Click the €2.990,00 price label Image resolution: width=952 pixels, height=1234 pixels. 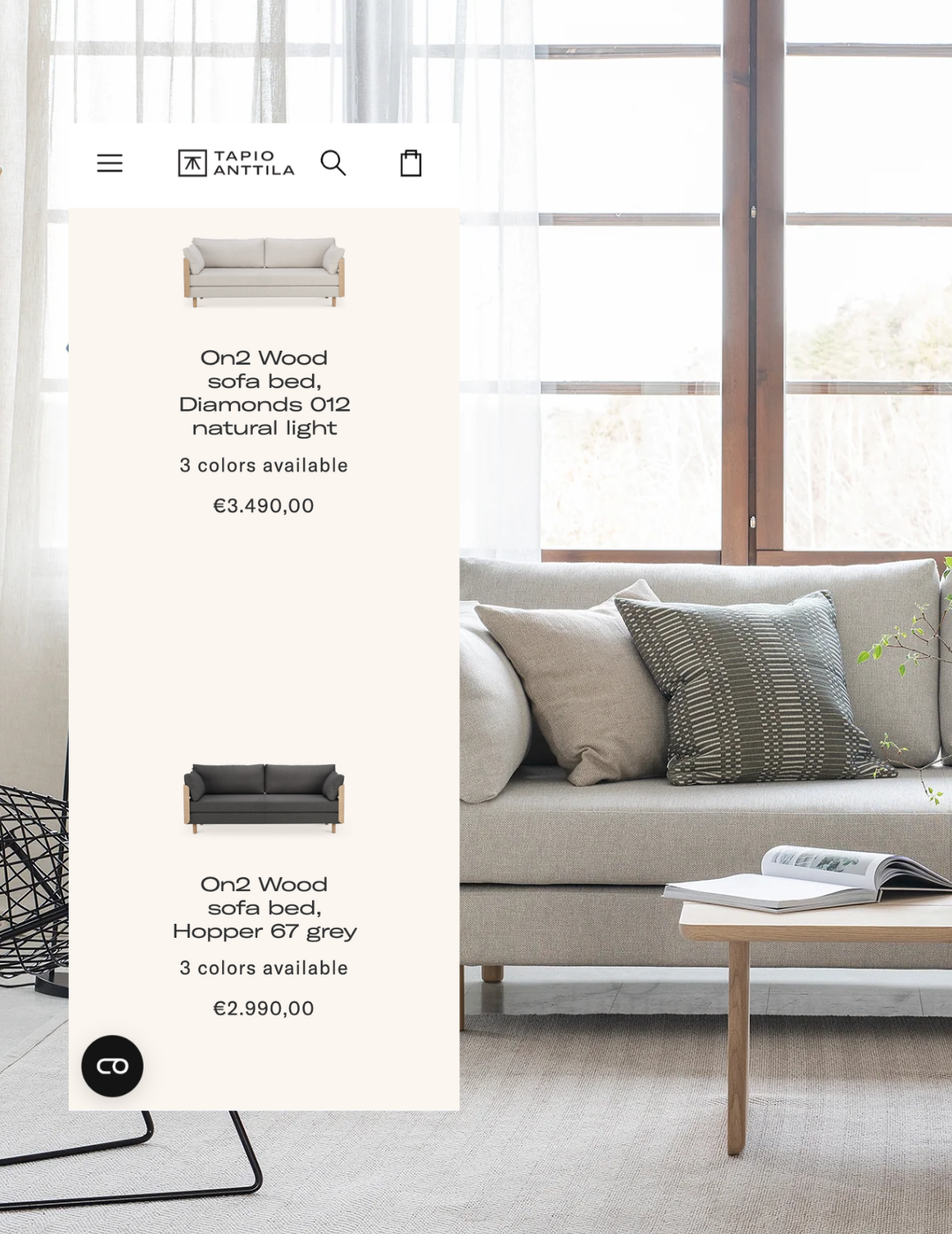tap(264, 1008)
